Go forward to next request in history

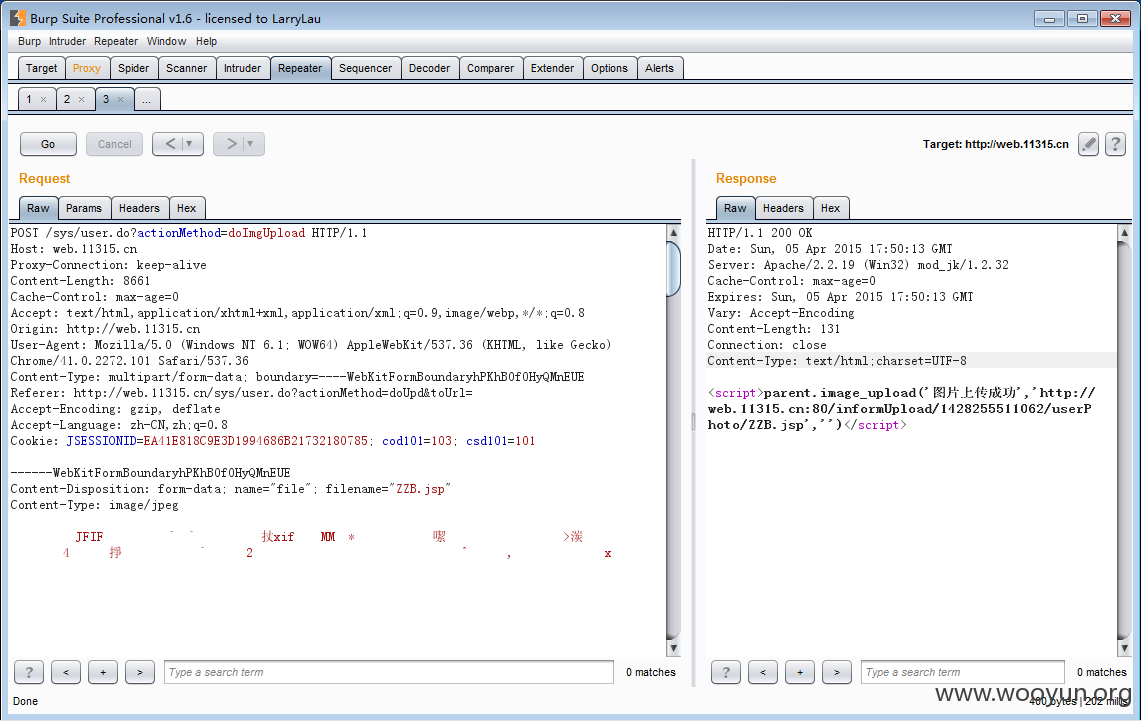coord(231,144)
